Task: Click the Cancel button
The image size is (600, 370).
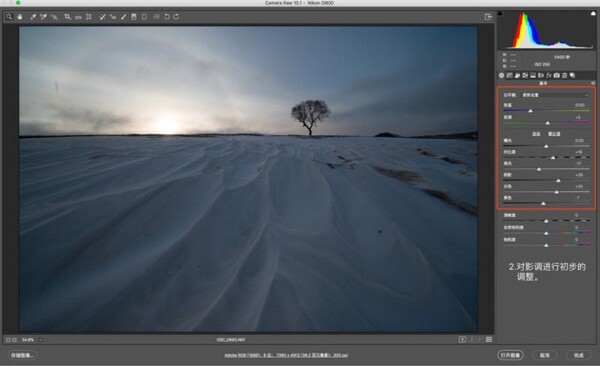Action: tap(545, 355)
